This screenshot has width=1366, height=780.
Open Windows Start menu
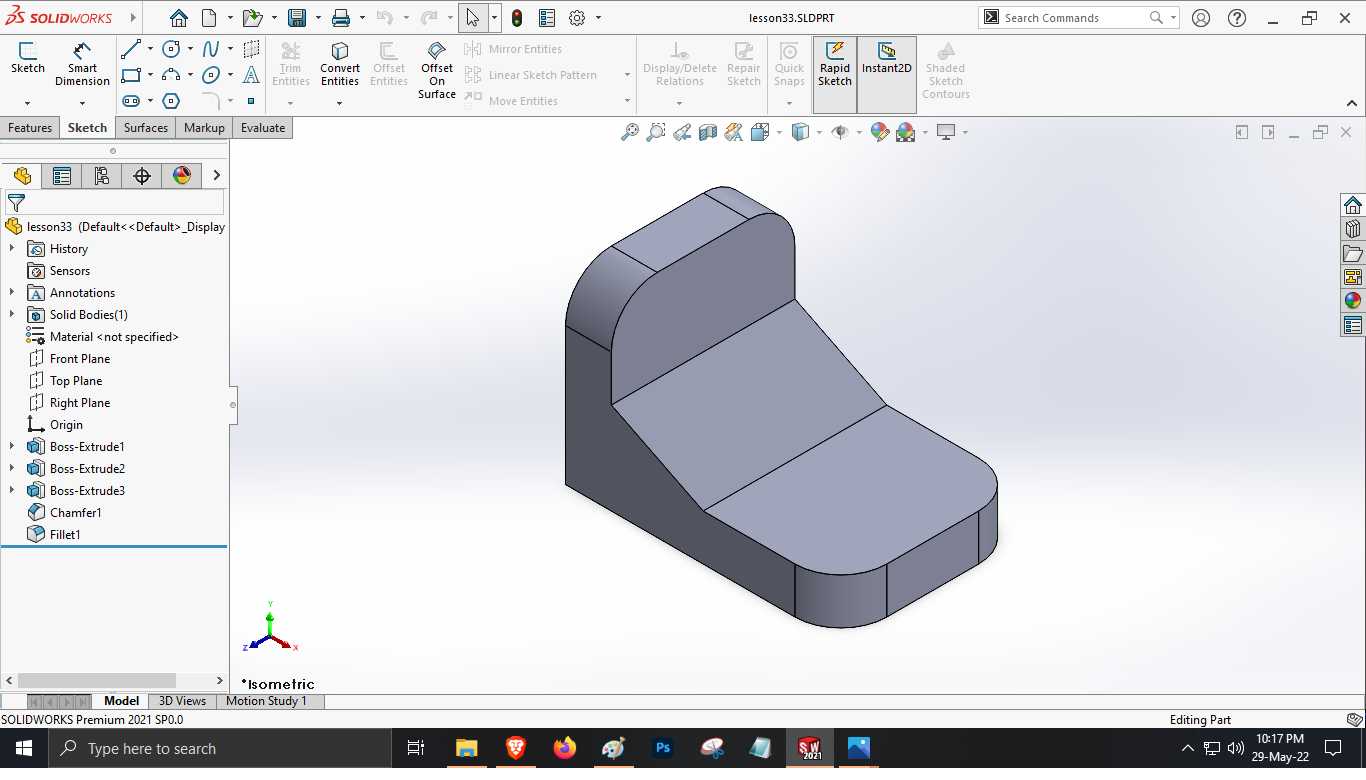point(24,749)
